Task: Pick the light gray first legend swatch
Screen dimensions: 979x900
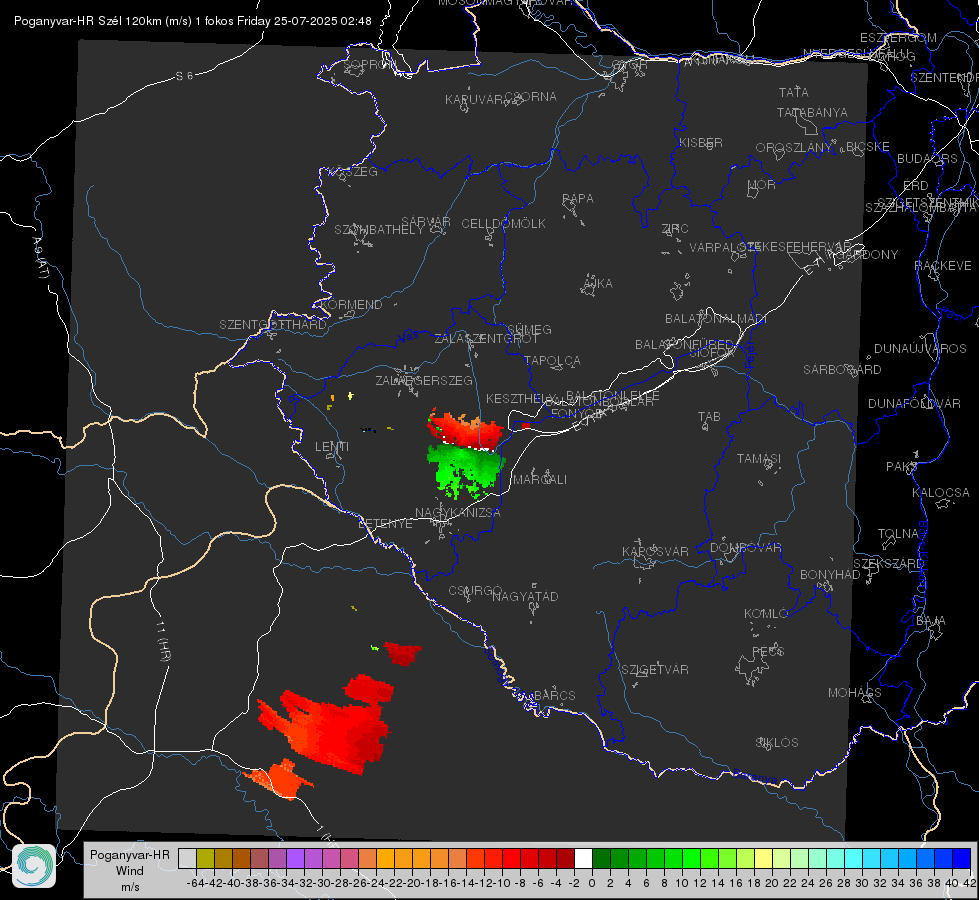Action: [187, 858]
